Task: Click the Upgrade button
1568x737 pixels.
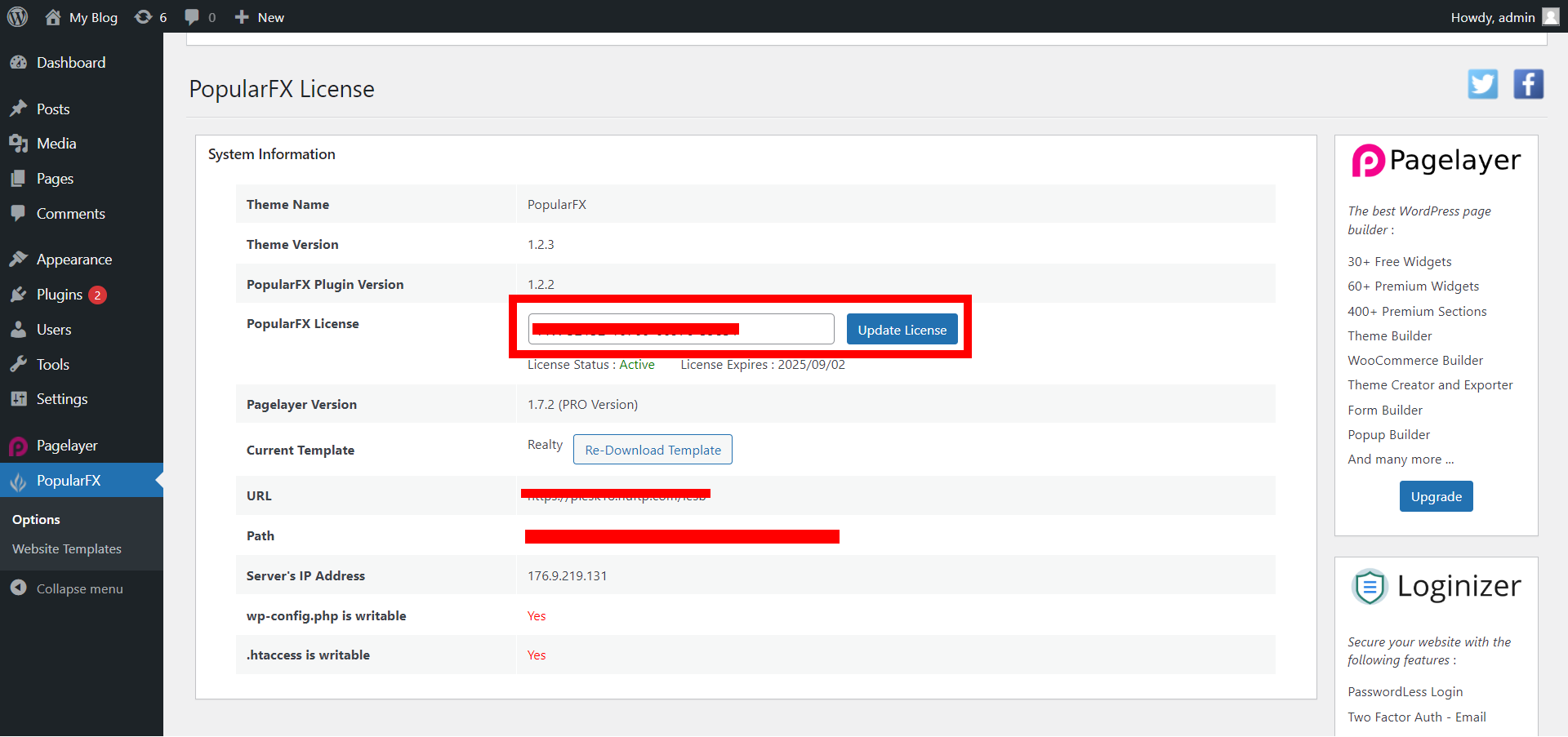Action: pos(1436,496)
